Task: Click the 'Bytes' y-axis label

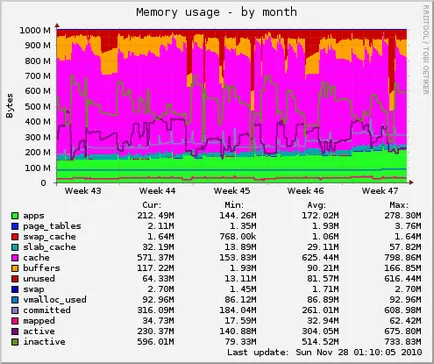Action: point(10,106)
